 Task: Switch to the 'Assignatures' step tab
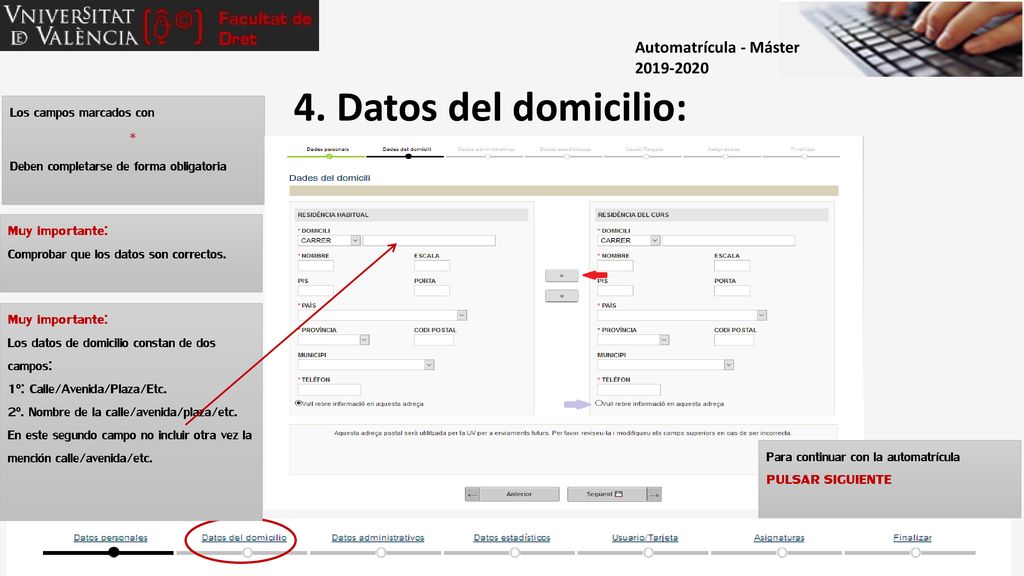tap(724, 150)
